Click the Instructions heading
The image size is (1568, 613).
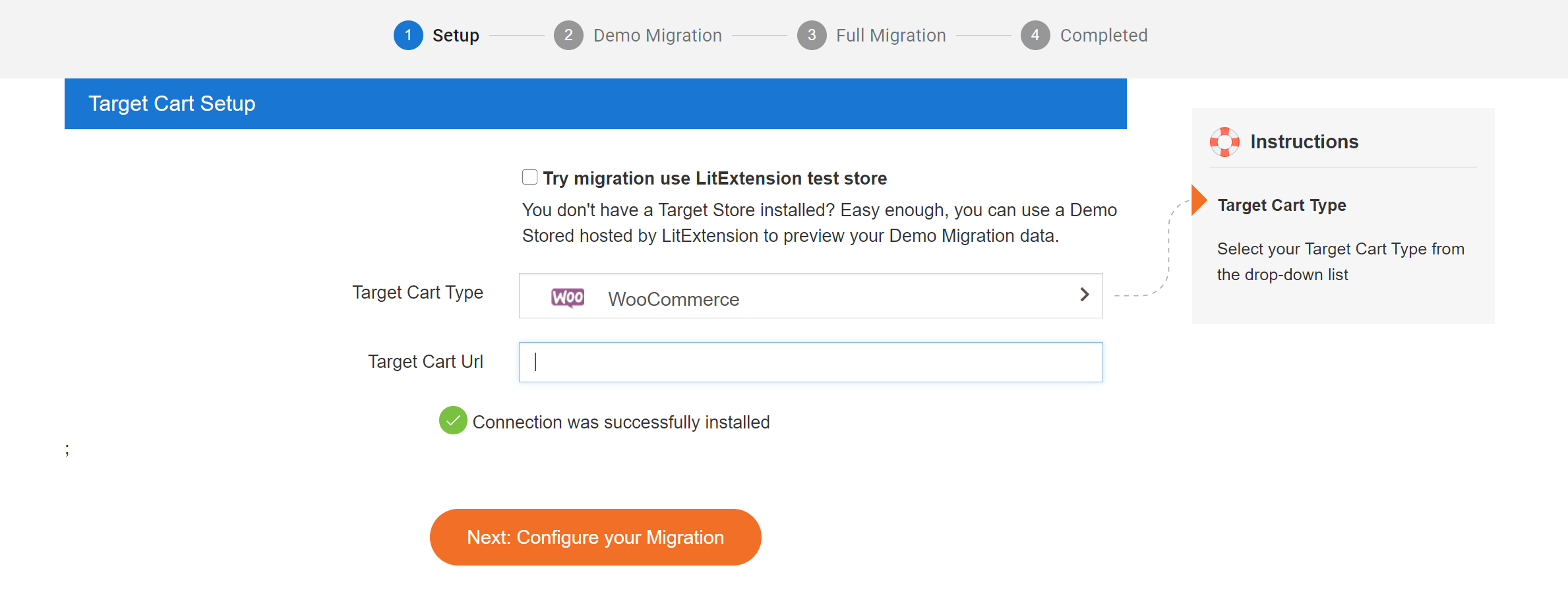click(1304, 142)
